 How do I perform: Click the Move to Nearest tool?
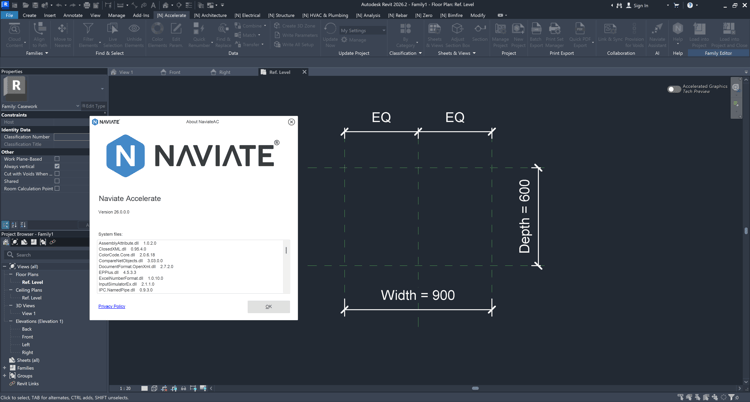[x=62, y=34]
